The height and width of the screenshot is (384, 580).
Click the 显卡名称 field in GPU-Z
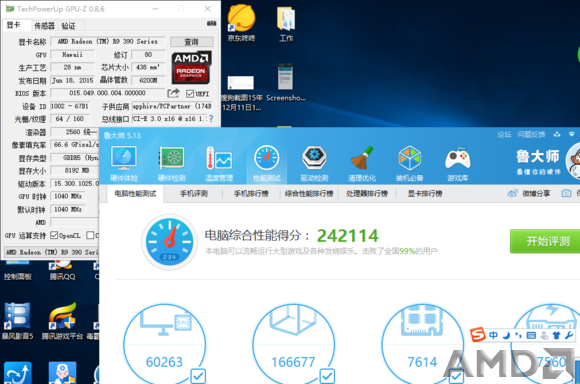pos(108,41)
